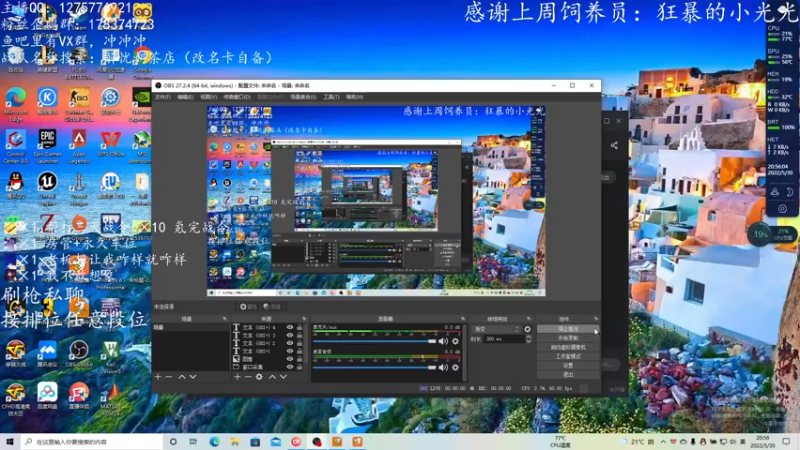Viewport: 800px width, 450px height.
Task: Open 桌面音频 audio settings gear
Action: tap(455, 367)
